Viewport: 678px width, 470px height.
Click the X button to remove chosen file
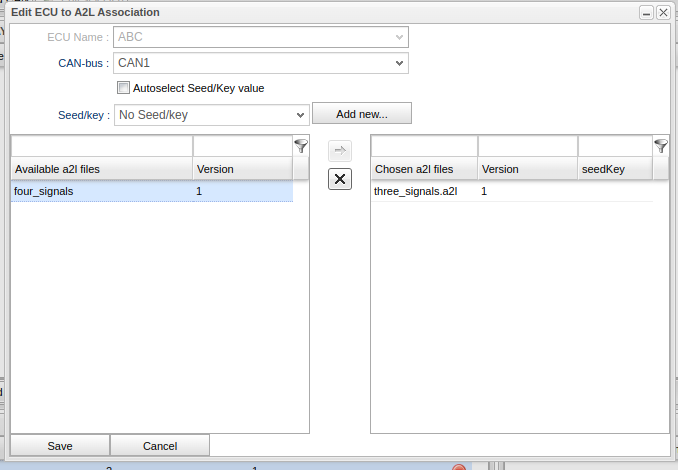(x=340, y=179)
